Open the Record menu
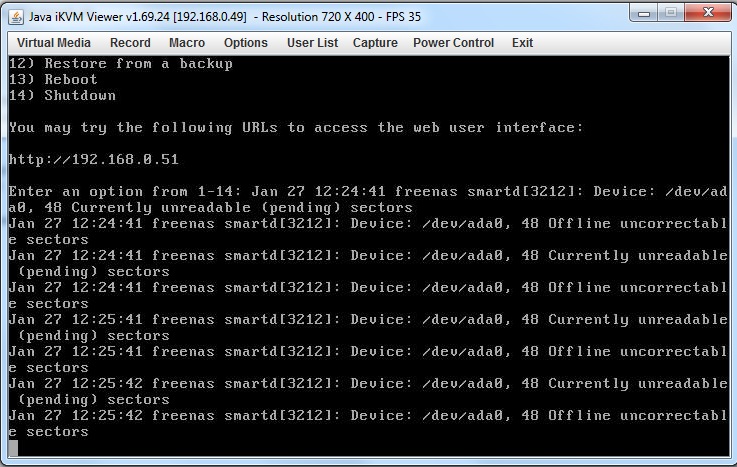This screenshot has width=737, height=467. [x=130, y=43]
